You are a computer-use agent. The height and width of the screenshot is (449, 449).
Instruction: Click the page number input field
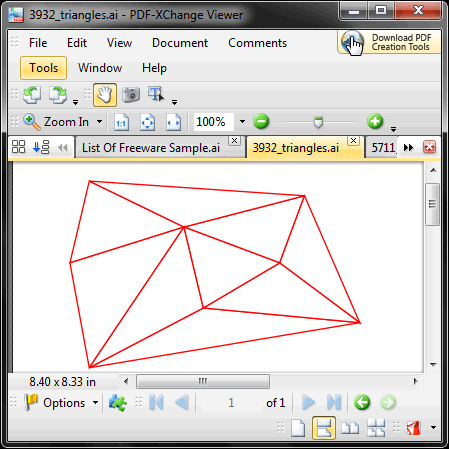click(x=231, y=403)
